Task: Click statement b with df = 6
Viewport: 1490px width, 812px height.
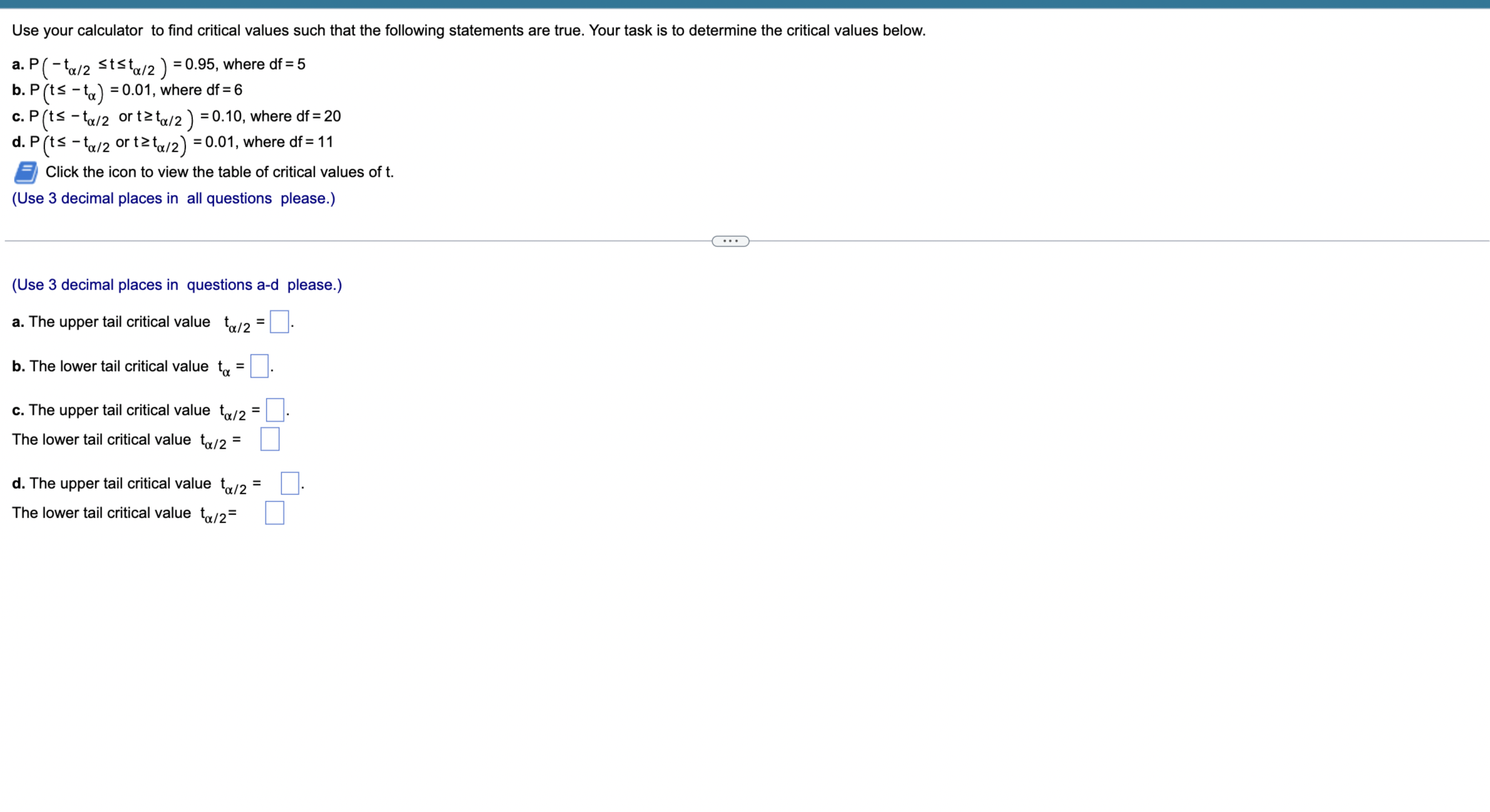Action: 127,90
